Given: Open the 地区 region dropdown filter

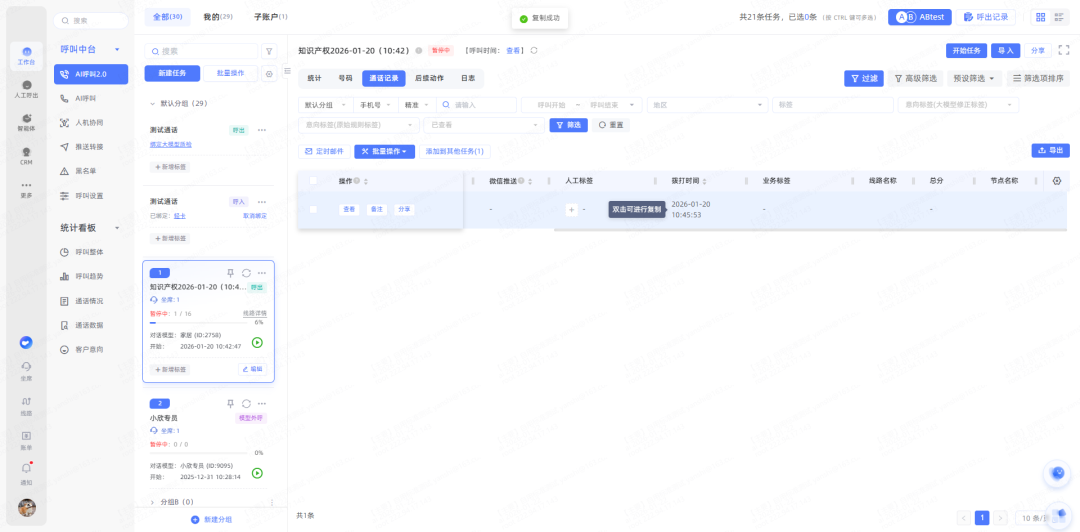Looking at the screenshot, I should pyautogui.click(x=705, y=104).
